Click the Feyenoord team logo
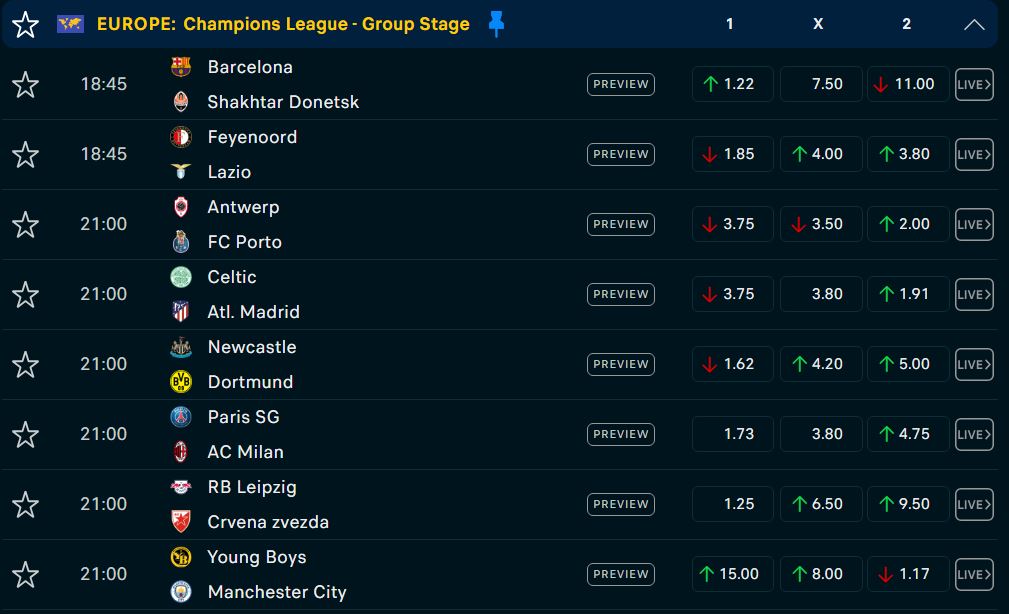Viewport: 1009px width, 614px height. (181, 137)
